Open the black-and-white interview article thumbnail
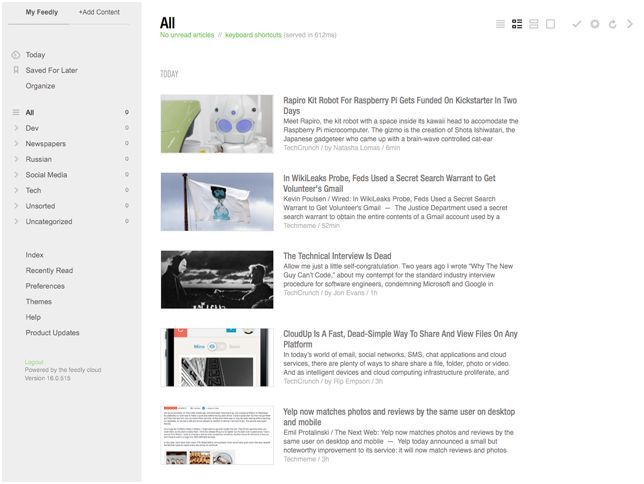644x484 pixels. (x=217, y=279)
